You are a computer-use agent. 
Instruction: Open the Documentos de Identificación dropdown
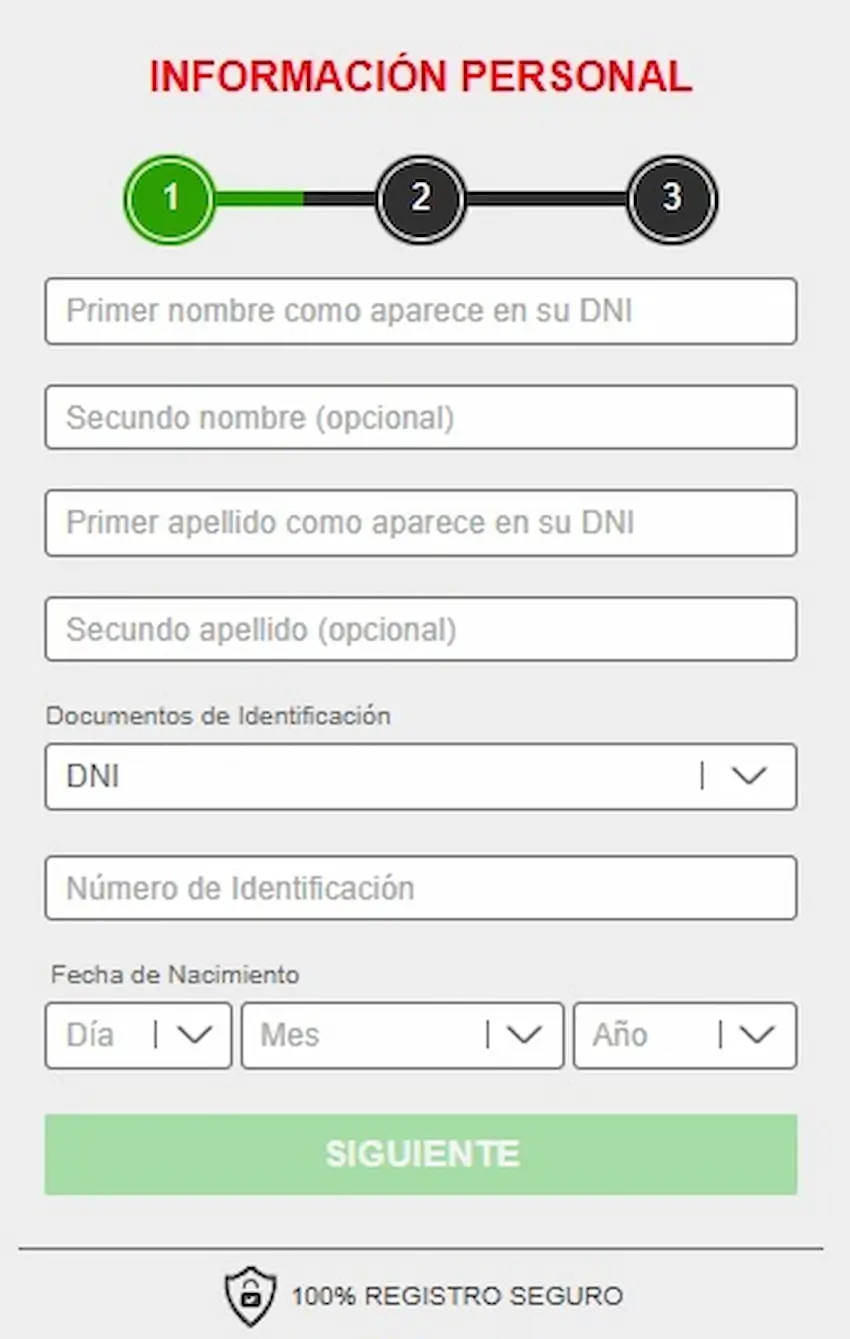[420, 777]
